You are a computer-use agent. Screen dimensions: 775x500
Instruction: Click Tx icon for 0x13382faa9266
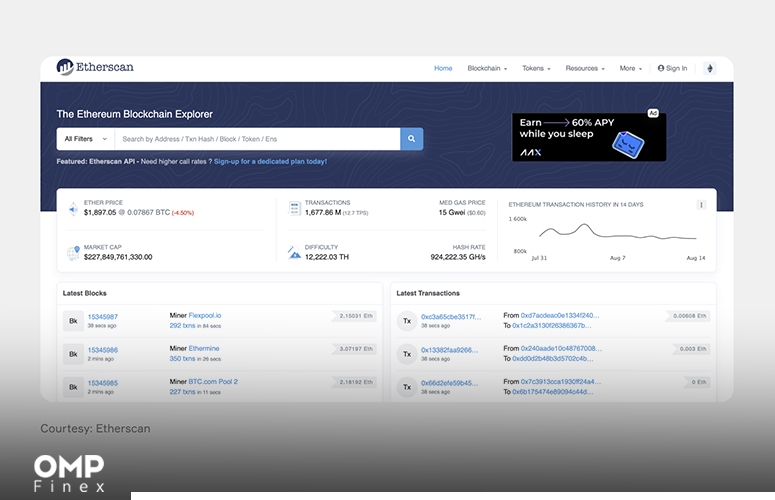[407, 354]
